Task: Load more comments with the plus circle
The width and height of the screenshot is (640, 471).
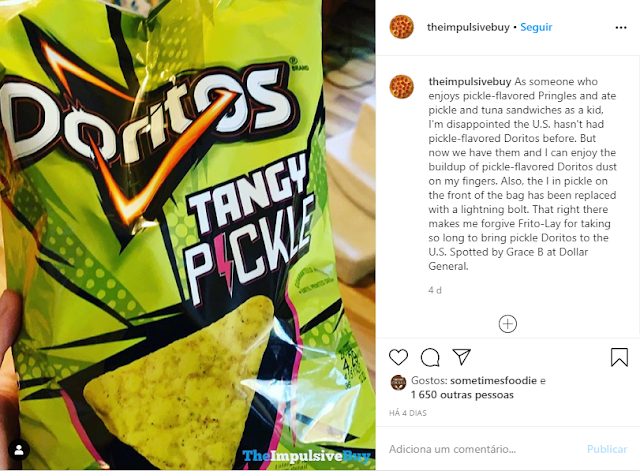Action: [x=508, y=324]
